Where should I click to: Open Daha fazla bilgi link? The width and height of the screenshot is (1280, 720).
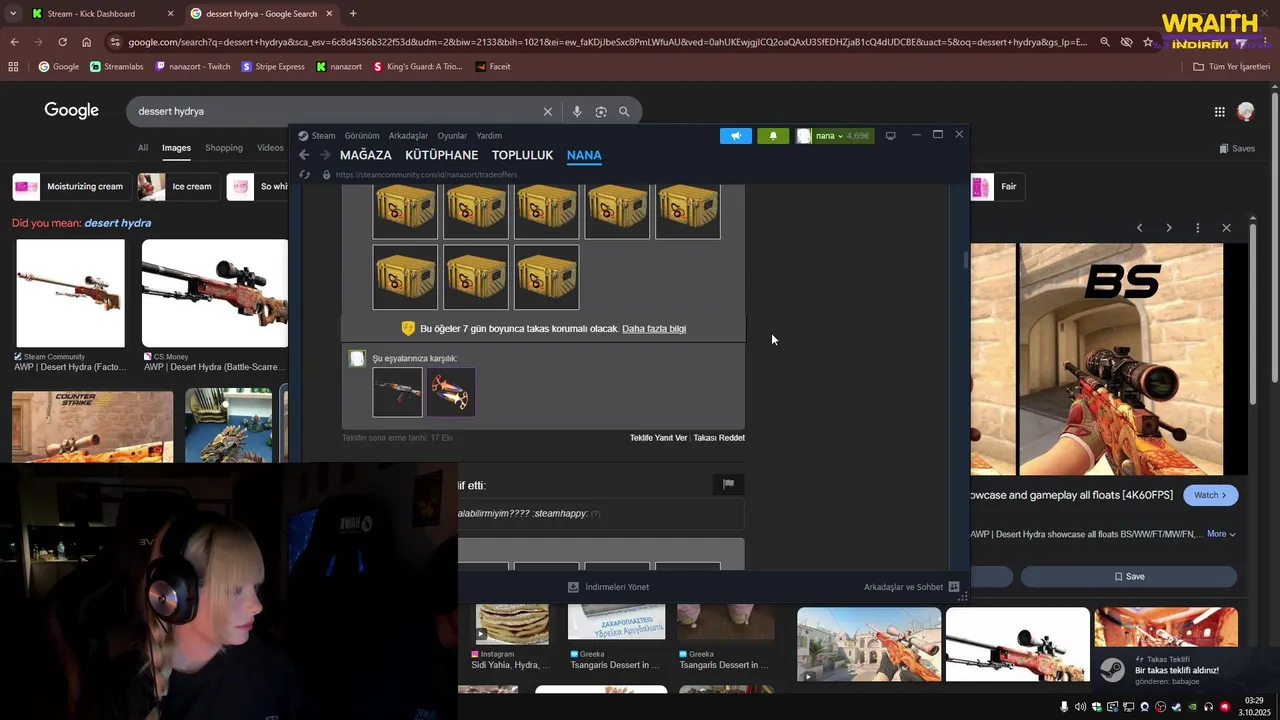coord(654,329)
